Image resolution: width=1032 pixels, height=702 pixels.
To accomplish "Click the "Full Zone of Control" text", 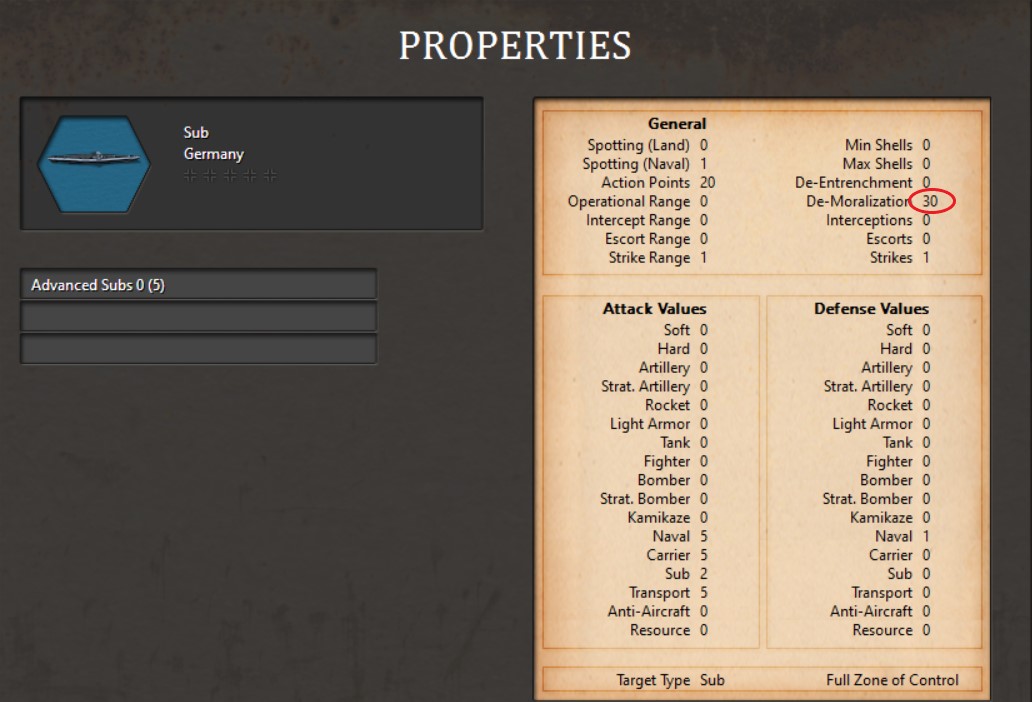I will click(892, 680).
